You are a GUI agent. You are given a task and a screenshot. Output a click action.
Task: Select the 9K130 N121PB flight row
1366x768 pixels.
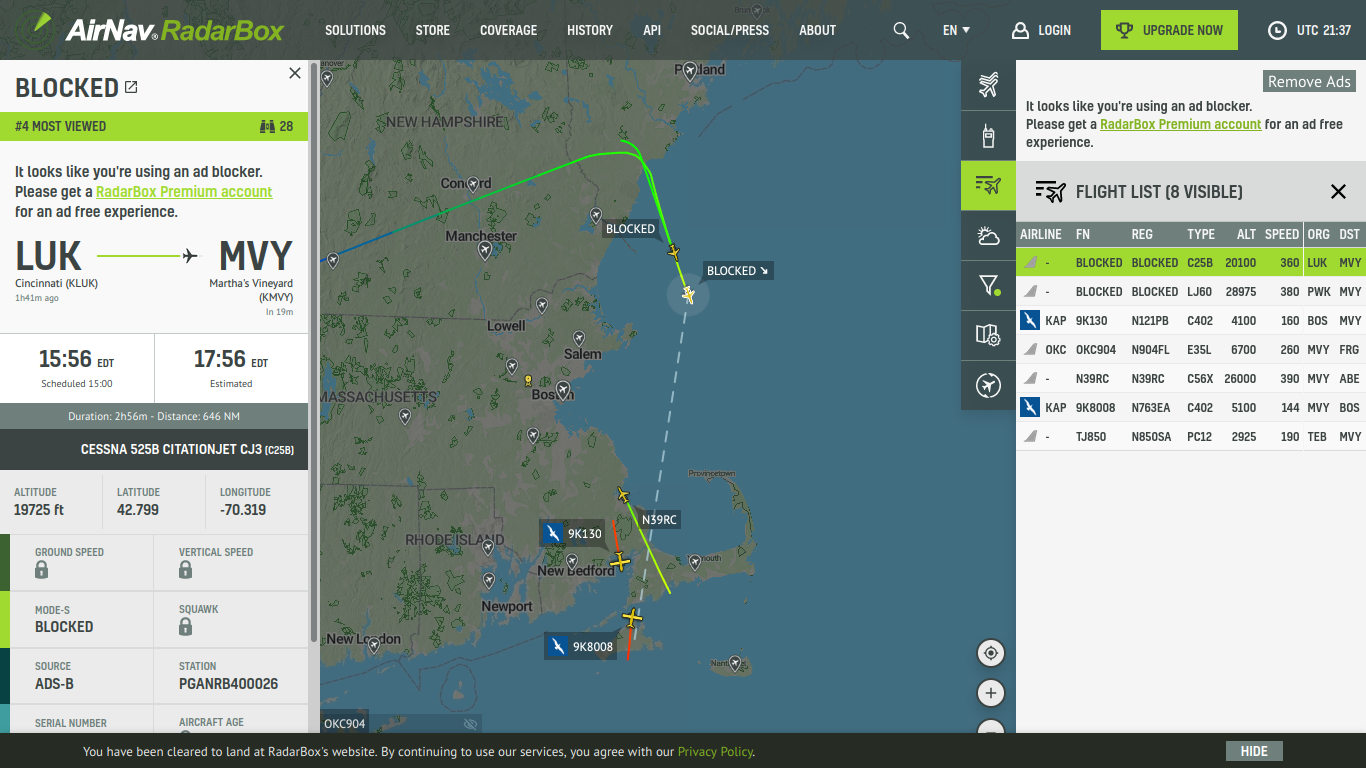point(1191,320)
